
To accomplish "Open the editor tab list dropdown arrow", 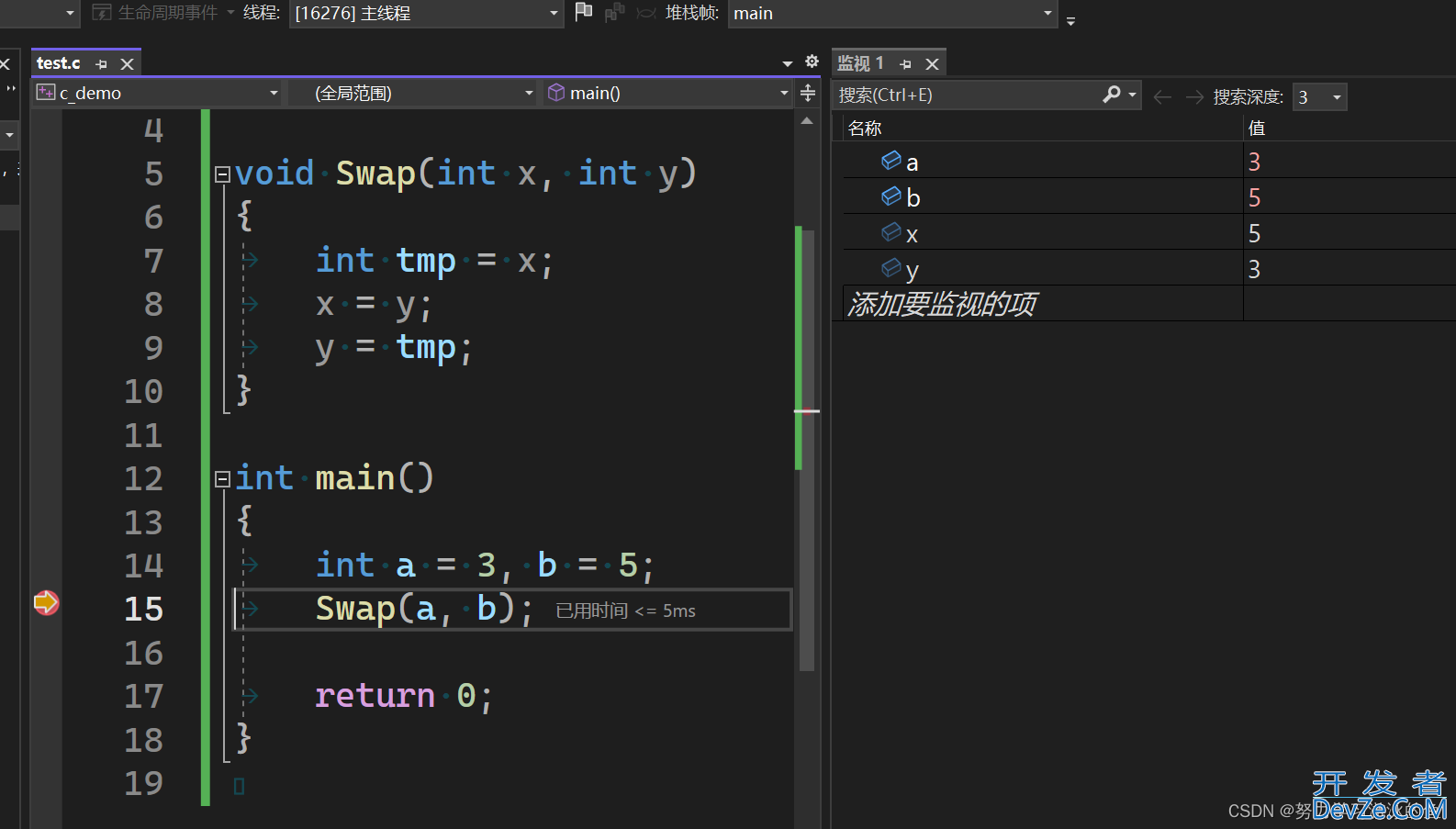I will (788, 63).
